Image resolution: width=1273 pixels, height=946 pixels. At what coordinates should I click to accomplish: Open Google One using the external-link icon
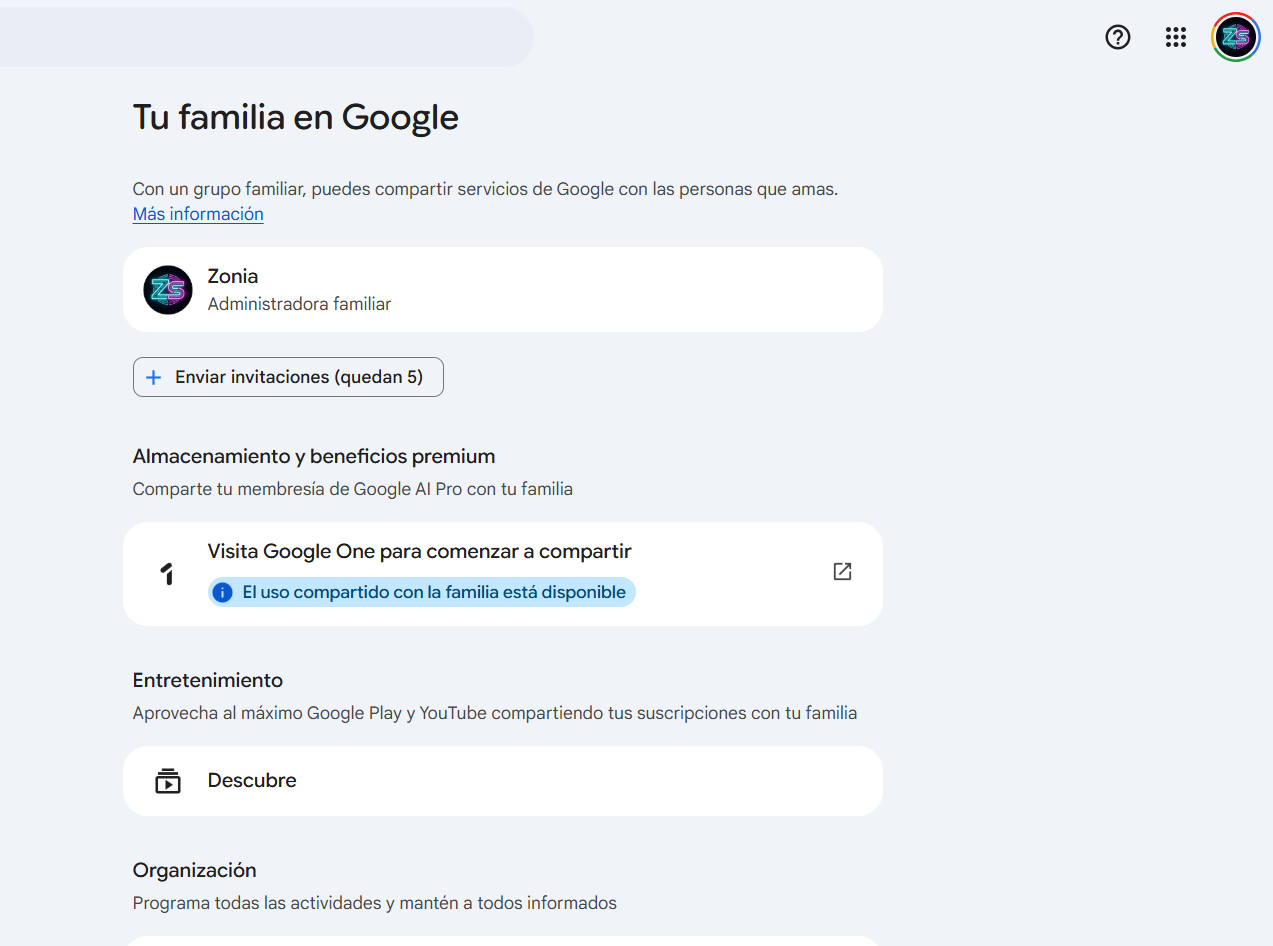[841, 571]
